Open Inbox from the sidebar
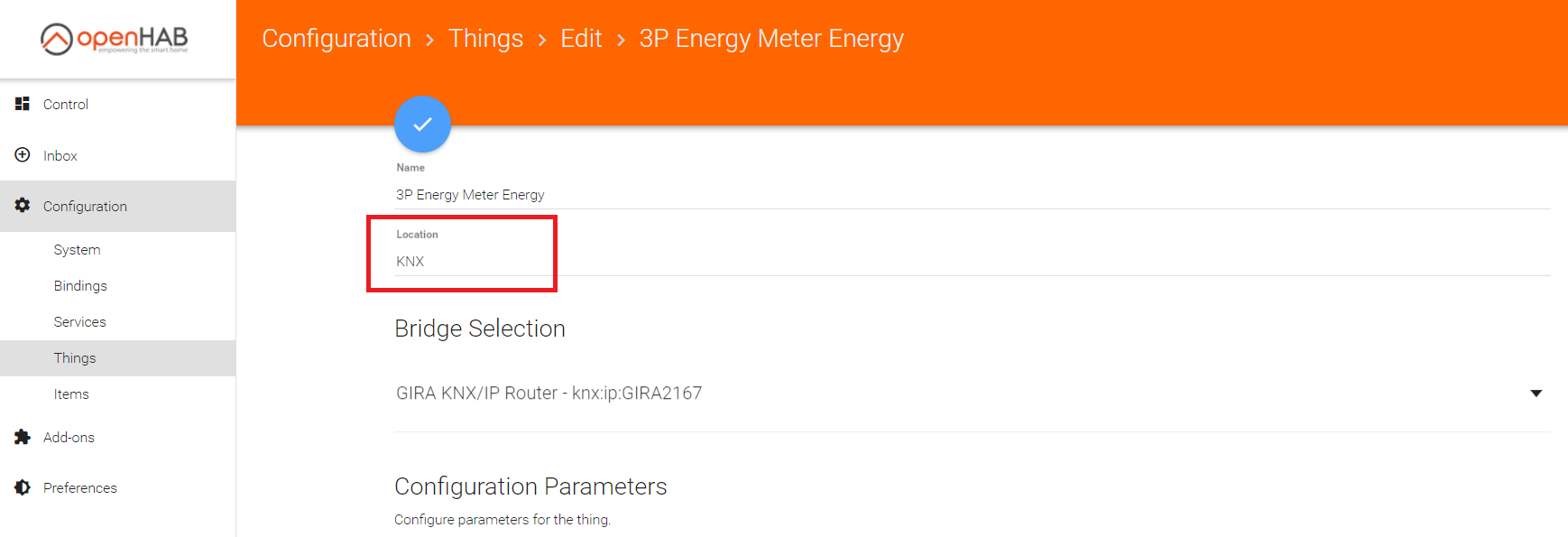Image resolution: width=1568 pixels, height=537 pixels. [x=60, y=156]
